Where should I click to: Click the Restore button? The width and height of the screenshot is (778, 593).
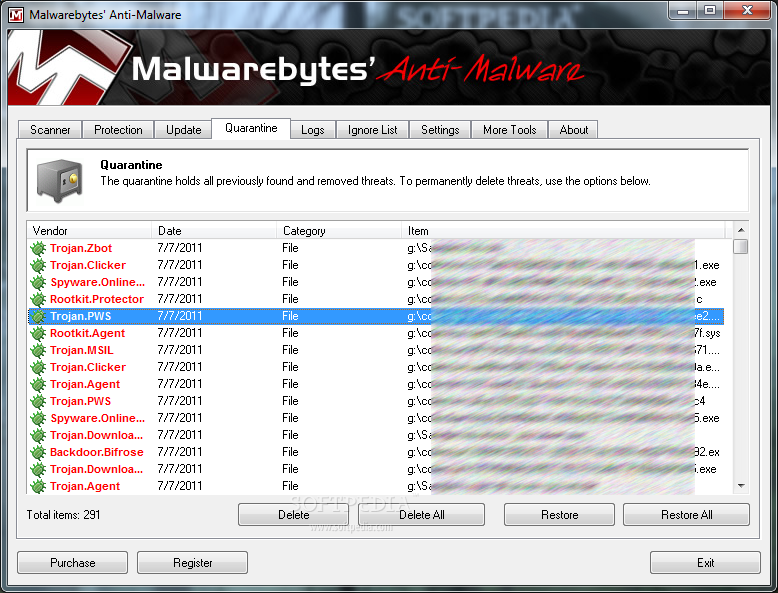coord(560,515)
